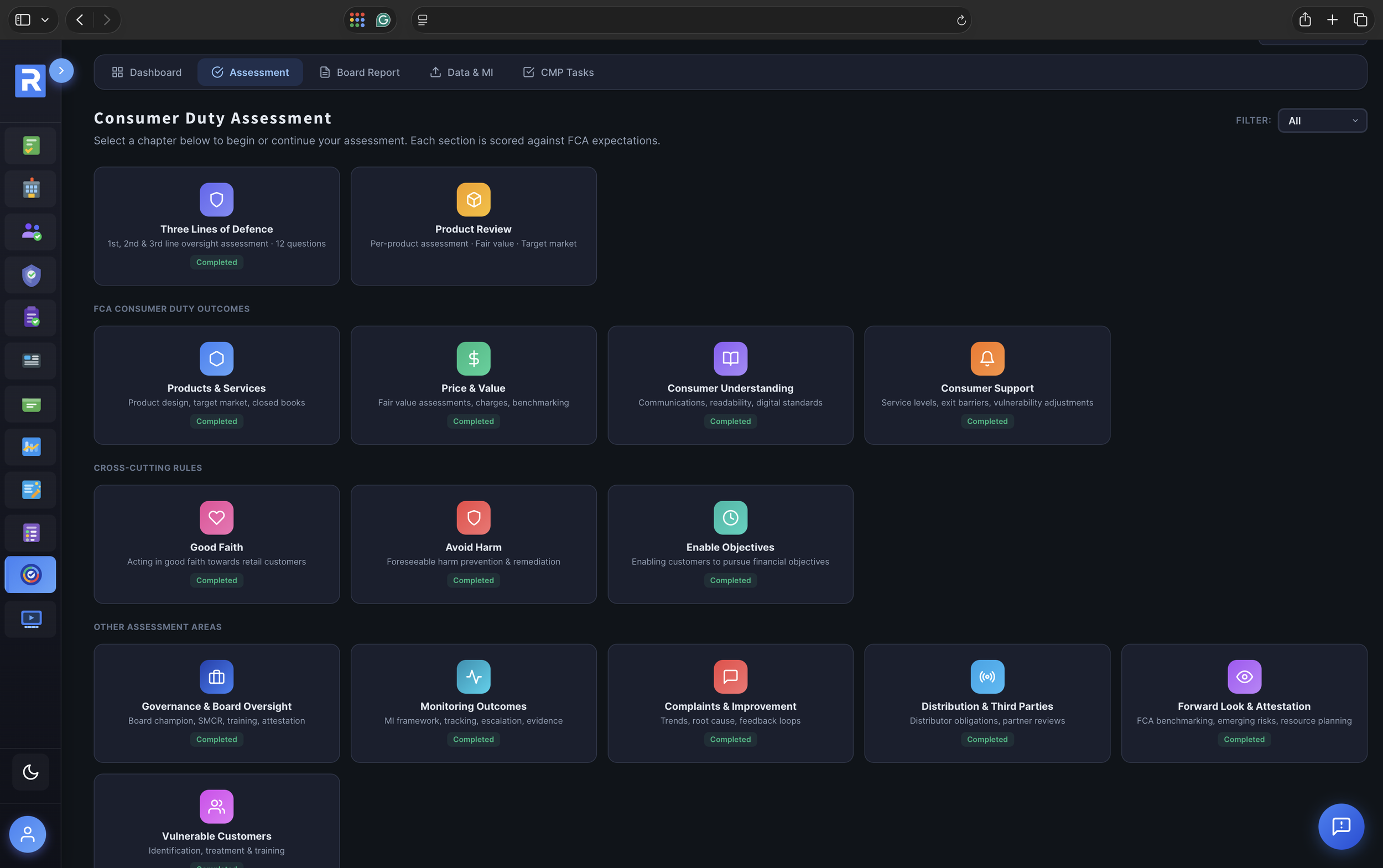1383x868 pixels.
Task: Click the Consumer Support bell icon
Action: tap(987, 359)
